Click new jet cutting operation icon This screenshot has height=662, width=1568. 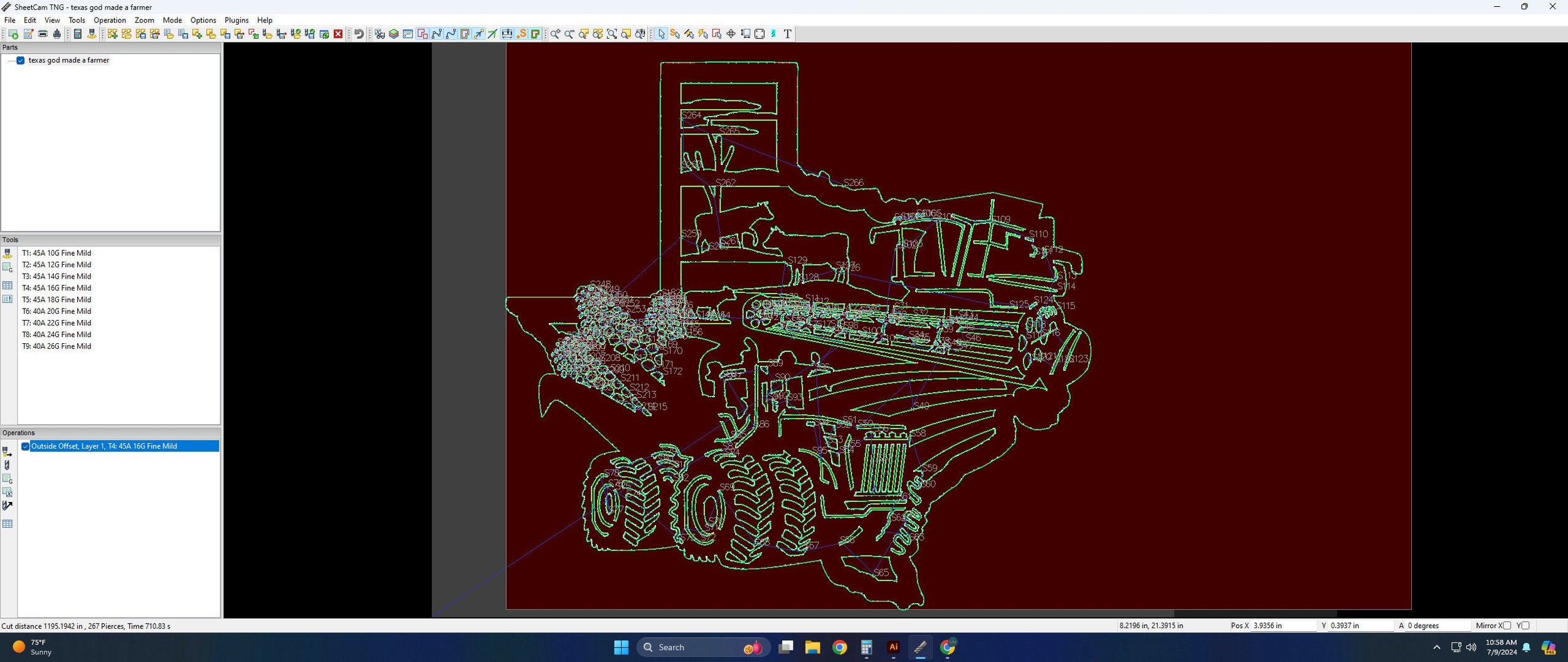coord(8,452)
